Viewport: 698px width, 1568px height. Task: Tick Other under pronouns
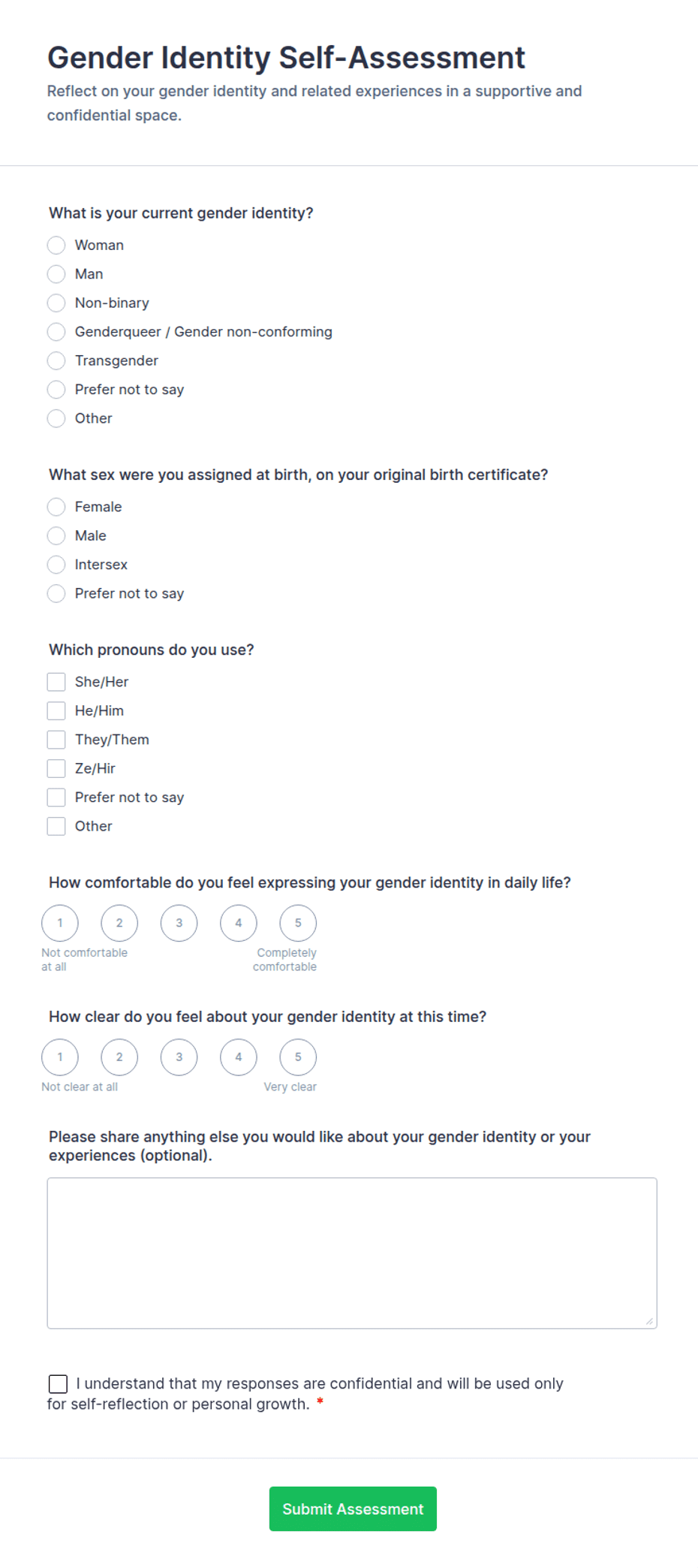56,826
